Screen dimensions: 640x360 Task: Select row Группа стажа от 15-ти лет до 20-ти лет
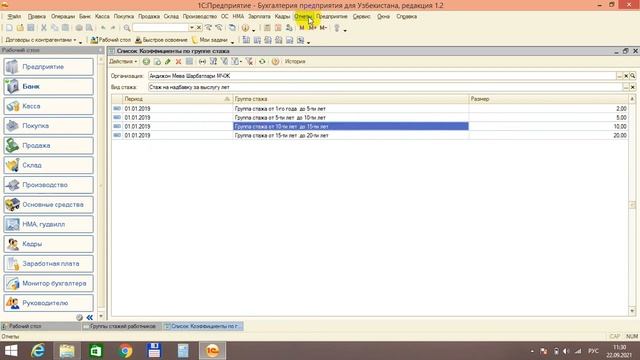(x=370, y=135)
